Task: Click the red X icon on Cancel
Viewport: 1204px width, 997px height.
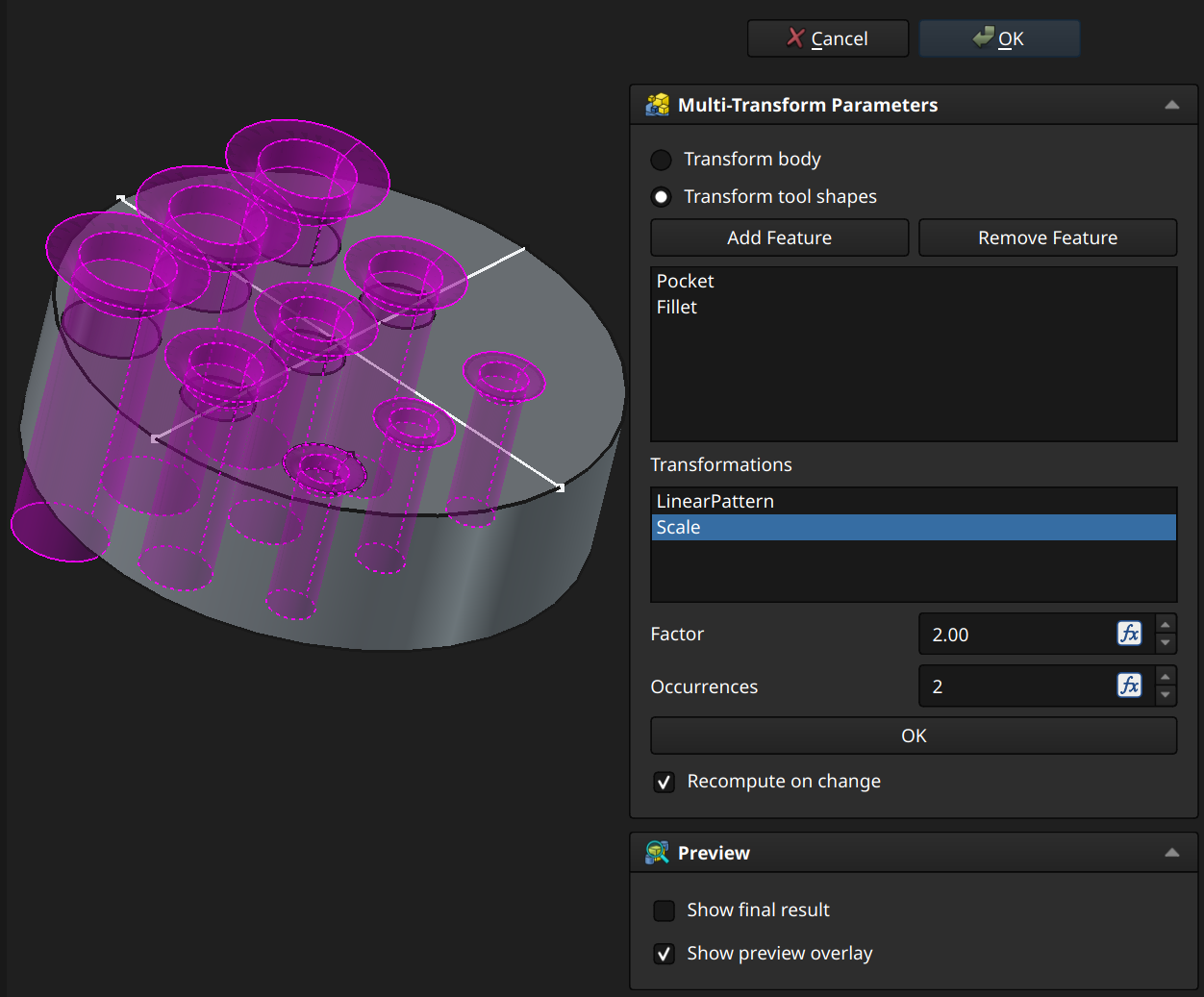Action: [x=795, y=37]
